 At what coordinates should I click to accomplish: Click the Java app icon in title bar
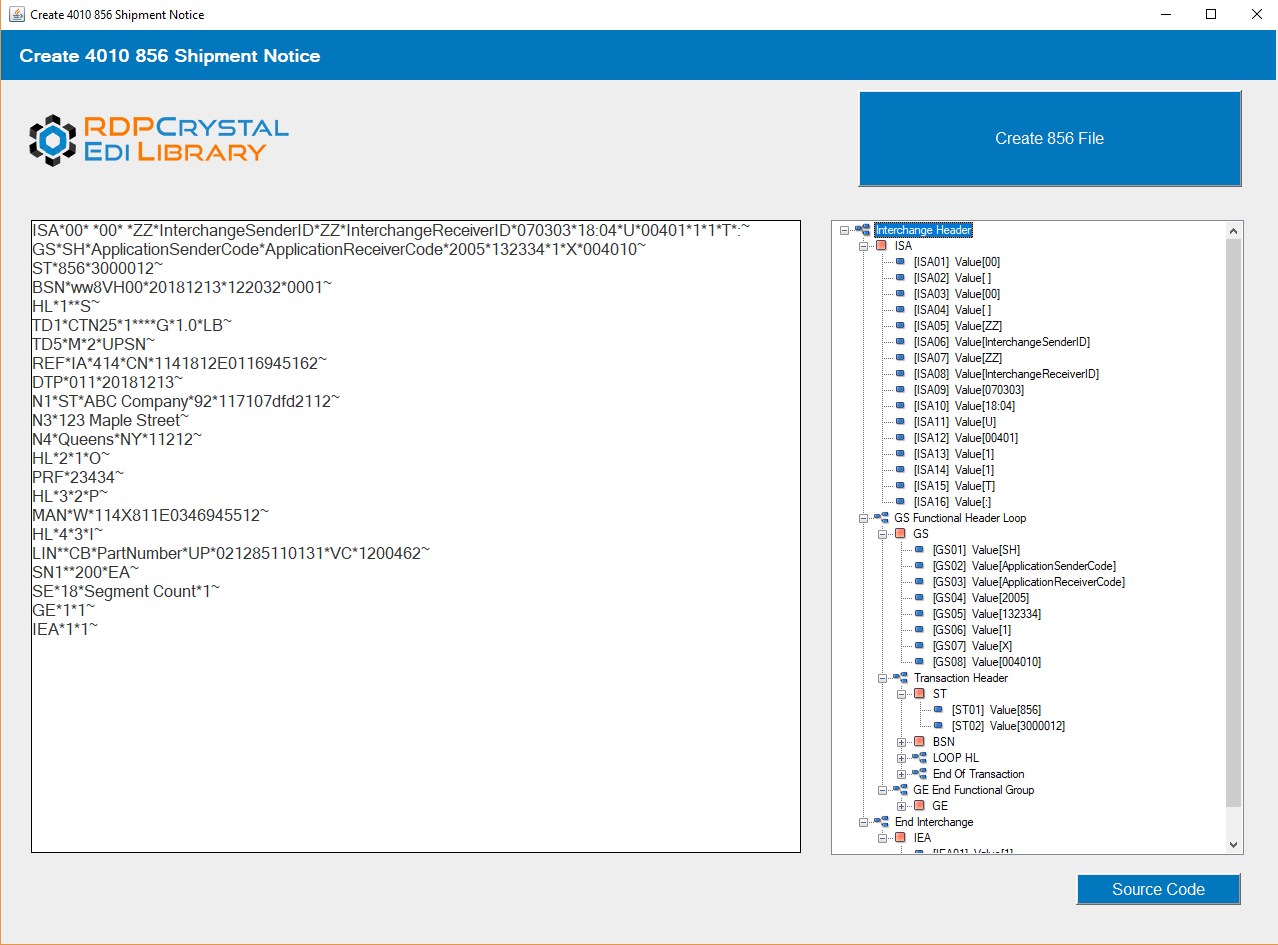pyautogui.click(x=16, y=15)
